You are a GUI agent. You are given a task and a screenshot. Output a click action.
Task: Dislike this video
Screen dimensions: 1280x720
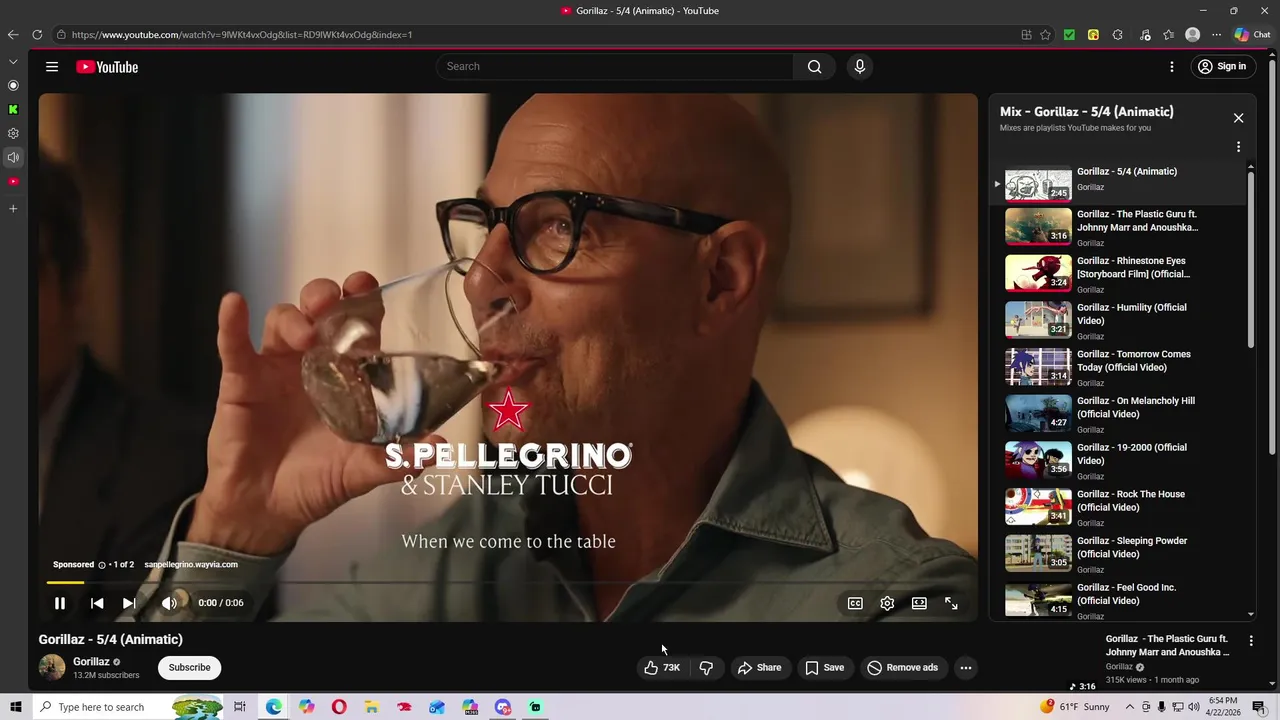tap(706, 667)
